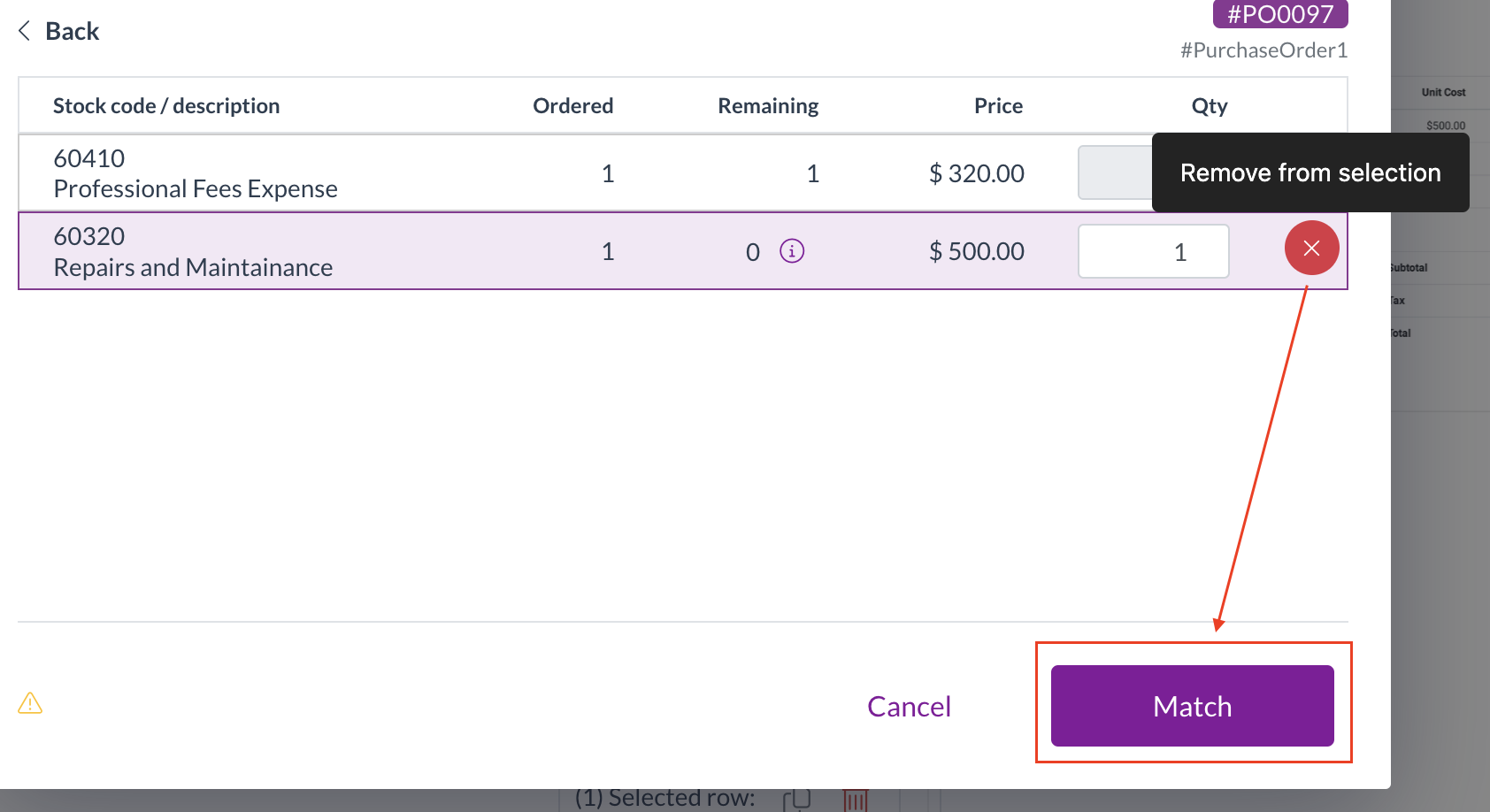Click the #PO0097 purchase order badge

[x=1279, y=14]
